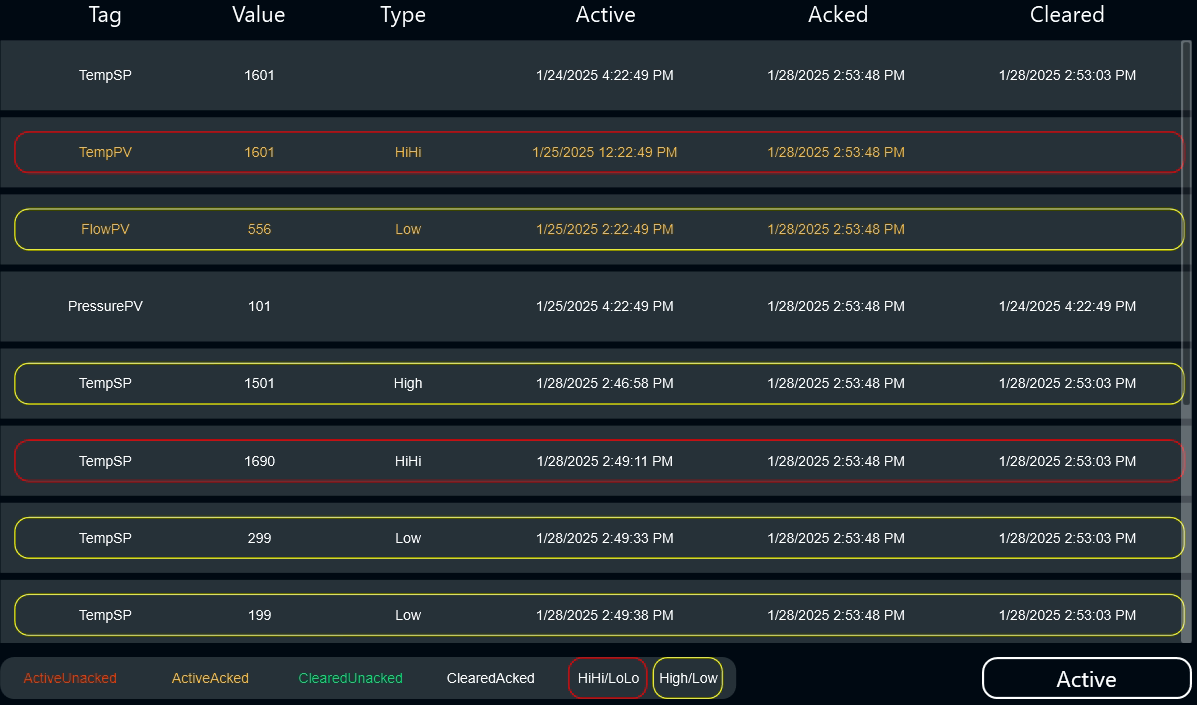
Task: Click HiHi type in the TempPV row
Action: [408, 153]
